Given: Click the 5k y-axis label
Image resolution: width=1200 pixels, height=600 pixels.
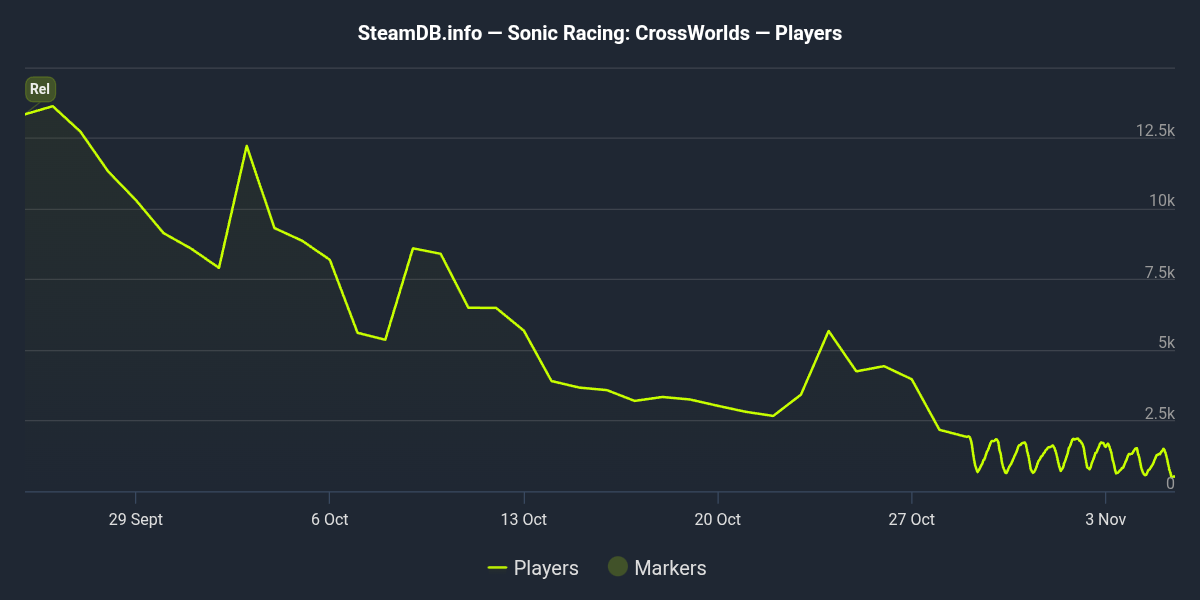Looking at the screenshot, I should point(1165,343).
